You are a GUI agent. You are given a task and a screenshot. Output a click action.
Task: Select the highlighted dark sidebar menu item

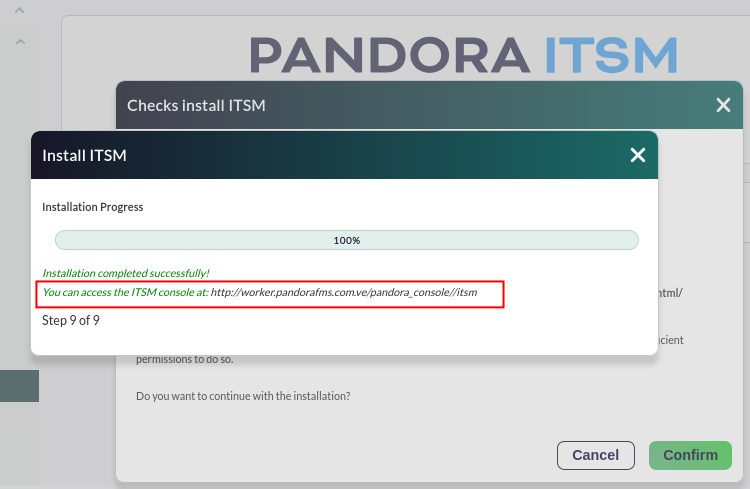pyautogui.click(x=19, y=386)
